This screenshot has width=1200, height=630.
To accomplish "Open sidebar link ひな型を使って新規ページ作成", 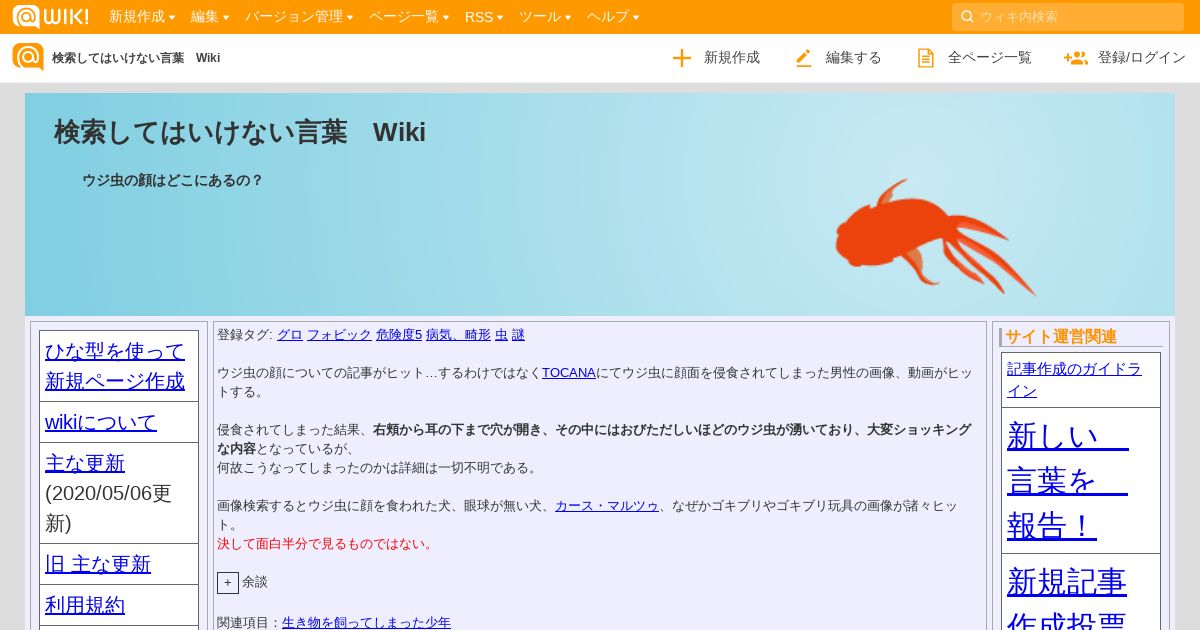I will [x=115, y=366].
